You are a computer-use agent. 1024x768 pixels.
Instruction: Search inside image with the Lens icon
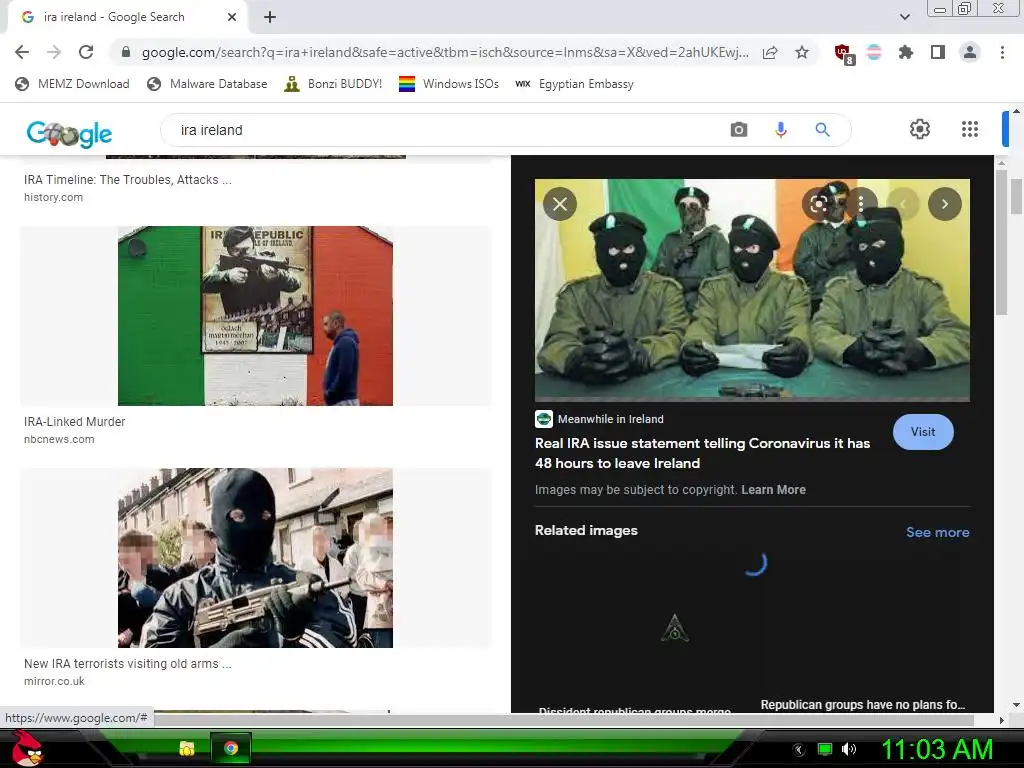pyautogui.click(x=819, y=204)
